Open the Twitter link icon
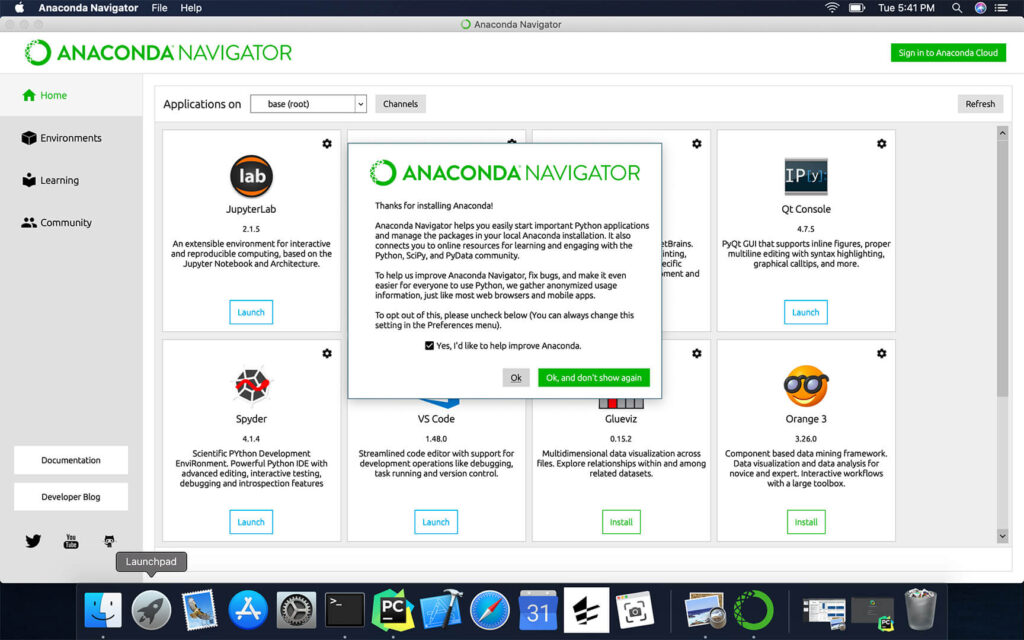The image size is (1024, 640). [33, 541]
